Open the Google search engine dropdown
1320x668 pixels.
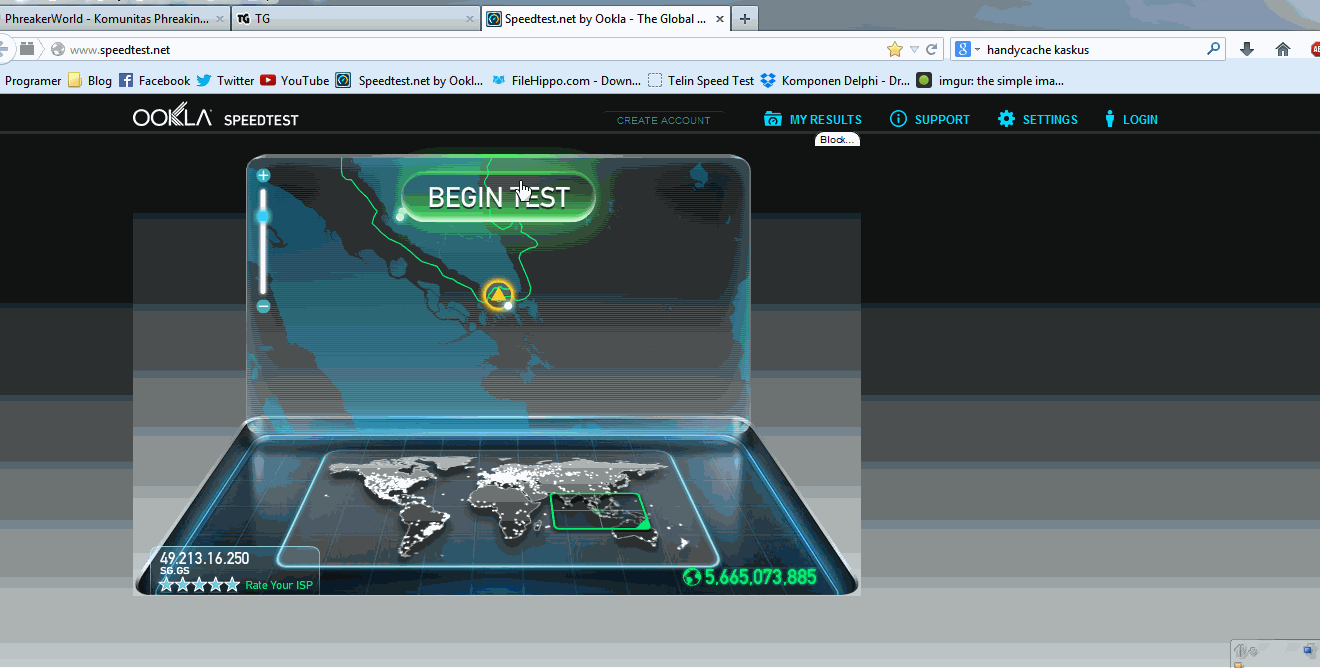(x=968, y=49)
